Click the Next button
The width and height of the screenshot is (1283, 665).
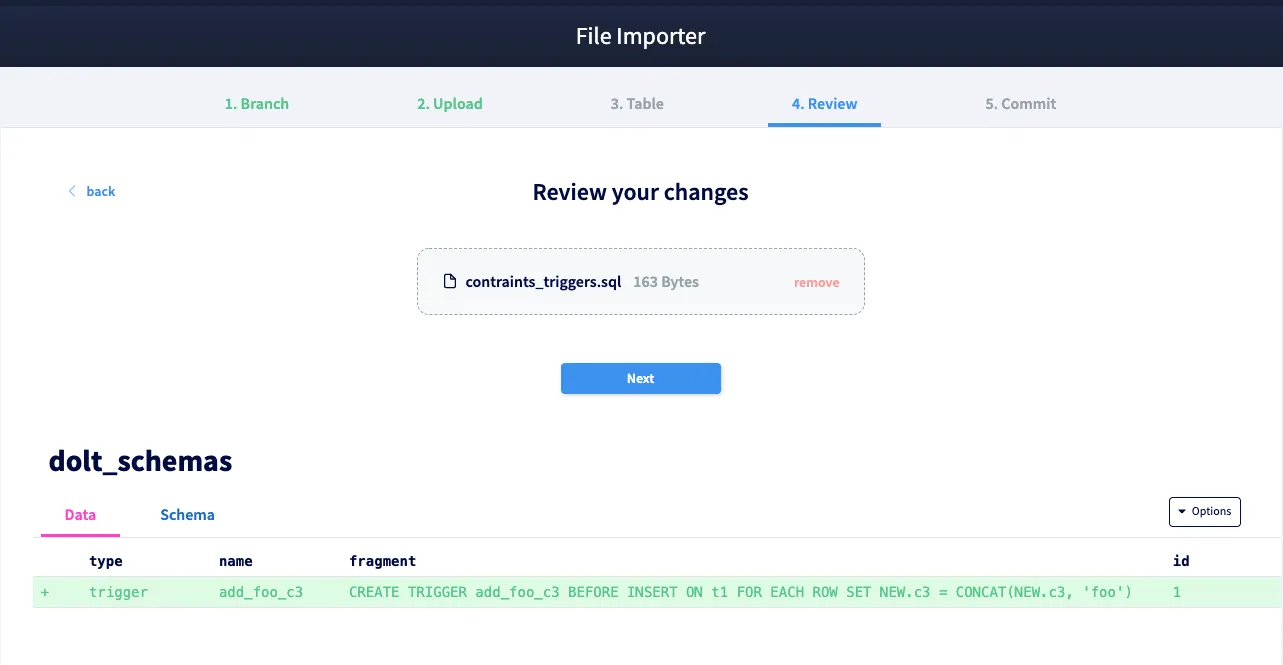click(640, 378)
